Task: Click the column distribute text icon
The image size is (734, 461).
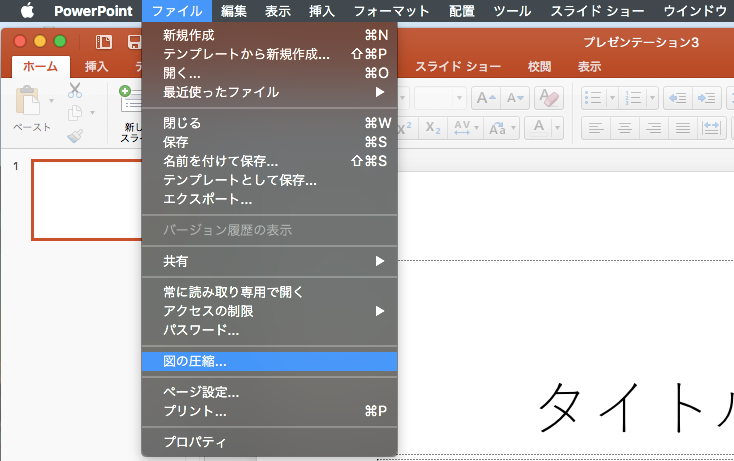Action: coord(712,128)
